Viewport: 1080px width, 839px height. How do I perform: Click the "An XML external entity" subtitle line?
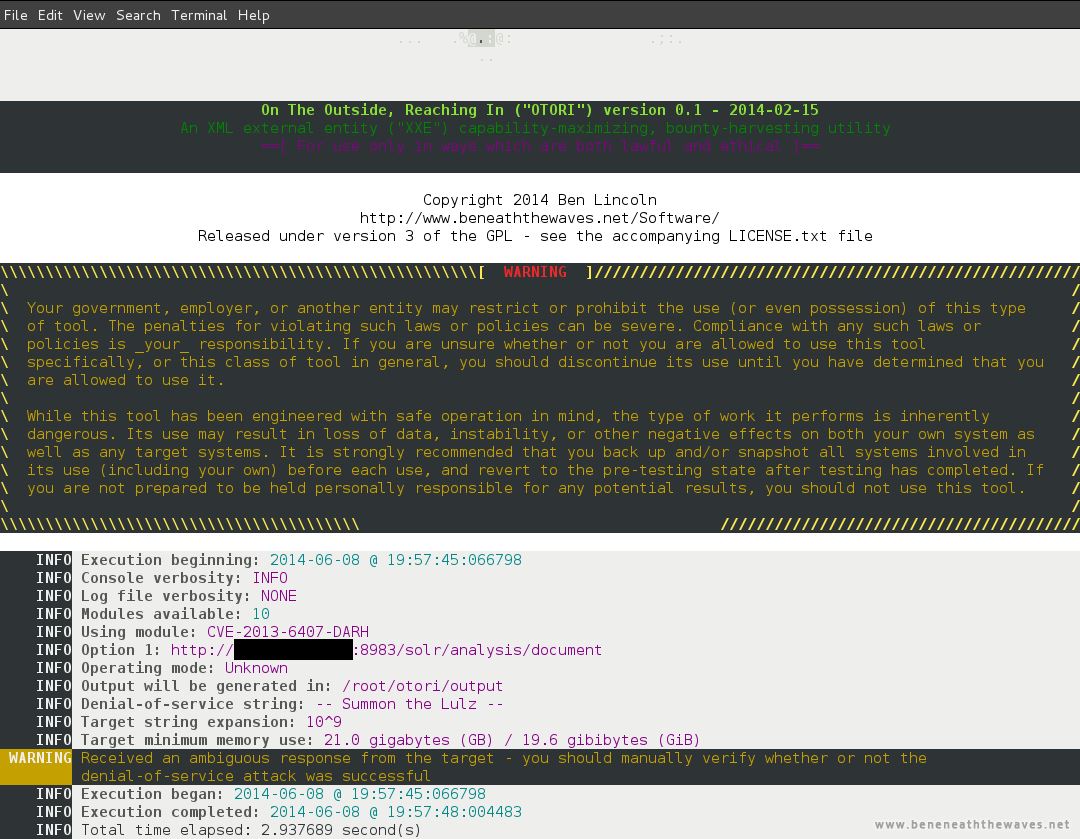pyautogui.click(x=535, y=128)
